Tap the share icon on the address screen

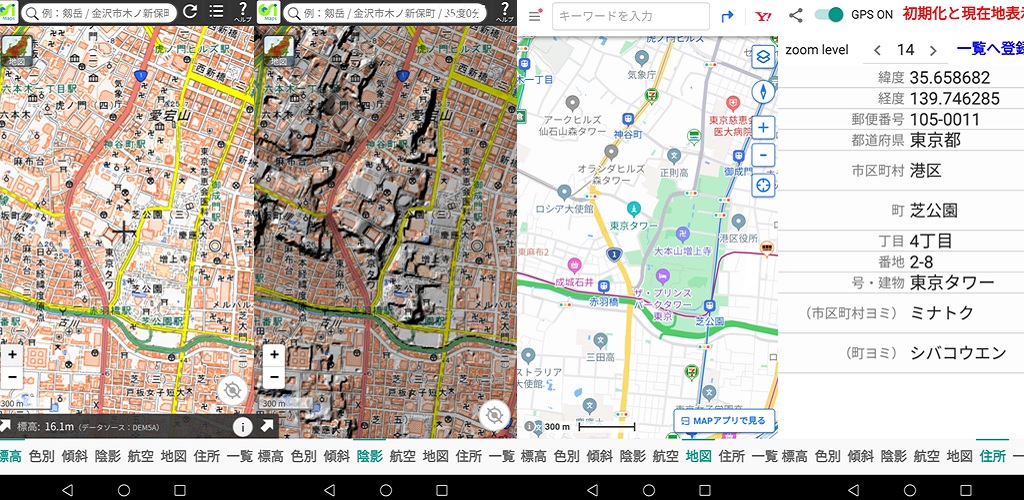click(x=795, y=14)
